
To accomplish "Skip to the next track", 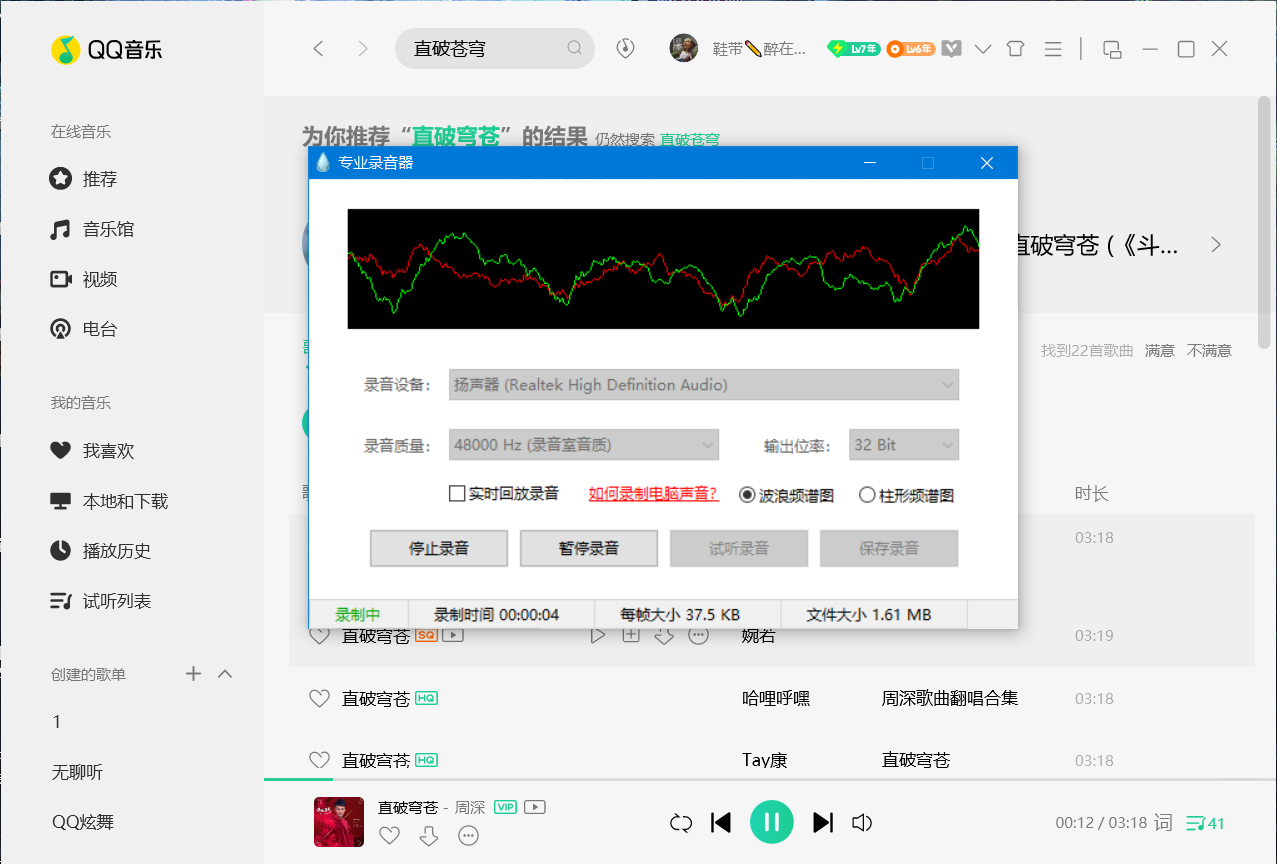I will (x=823, y=822).
